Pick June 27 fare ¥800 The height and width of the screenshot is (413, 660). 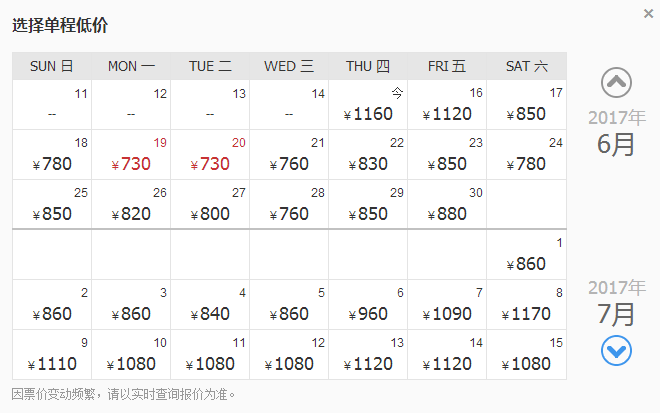pos(210,205)
